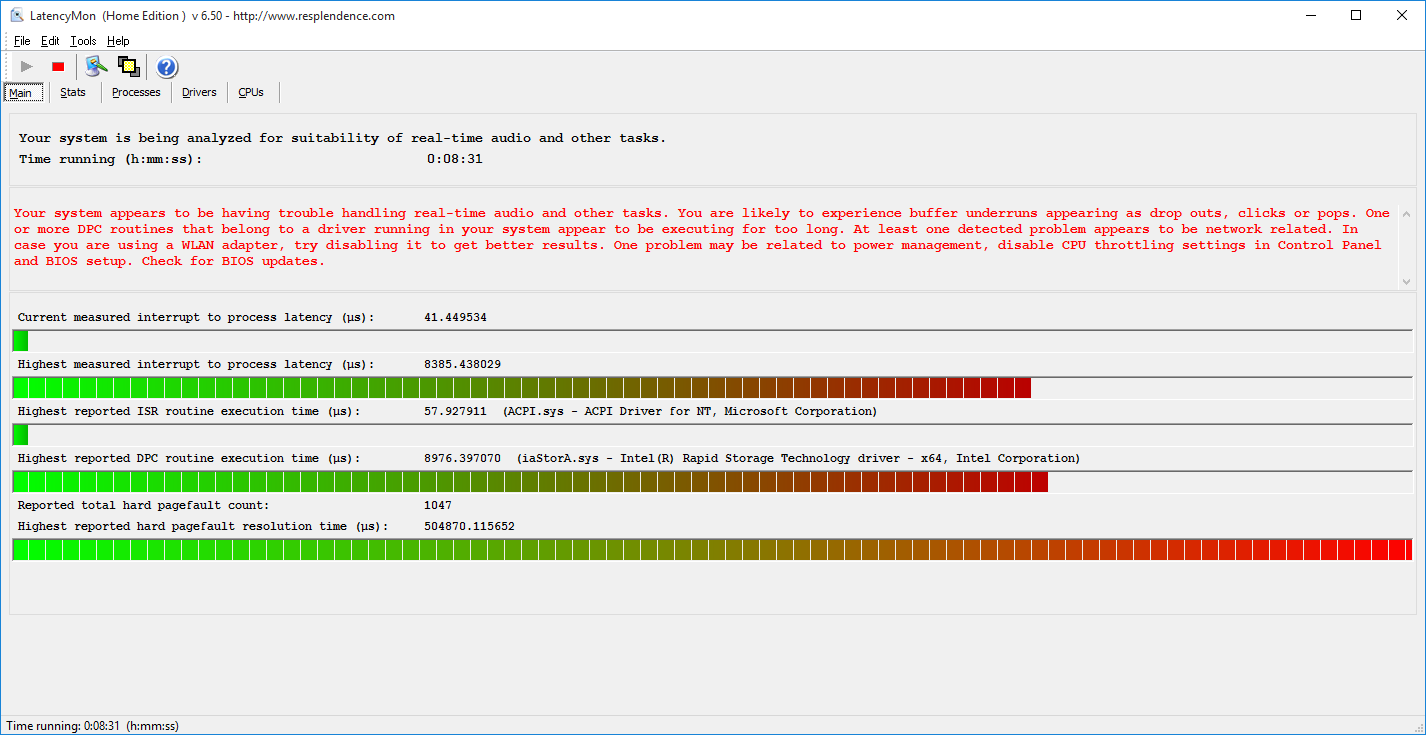Click the highest DPC routine execution time bar

(530, 482)
